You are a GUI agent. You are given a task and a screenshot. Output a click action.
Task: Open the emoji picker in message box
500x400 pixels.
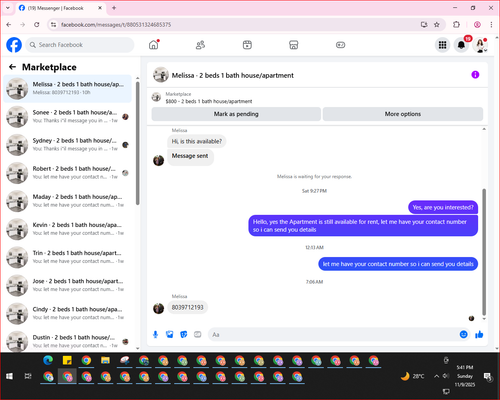(x=463, y=334)
